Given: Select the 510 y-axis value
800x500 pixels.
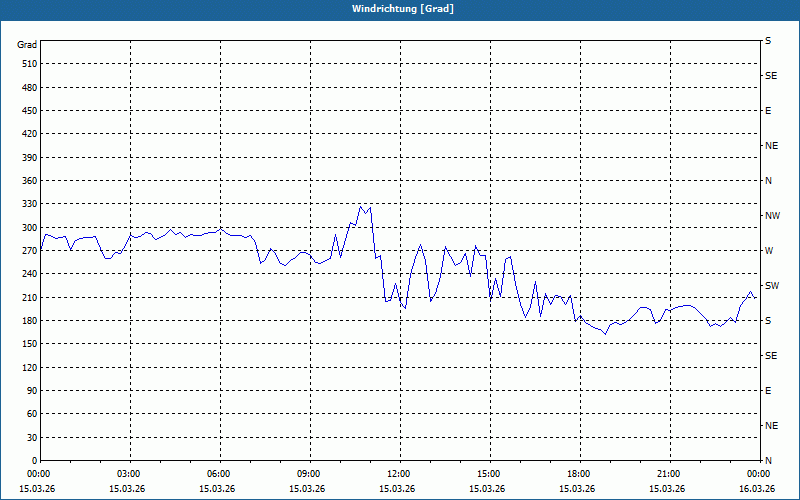Looking at the screenshot, I should pyautogui.click(x=30, y=64).
